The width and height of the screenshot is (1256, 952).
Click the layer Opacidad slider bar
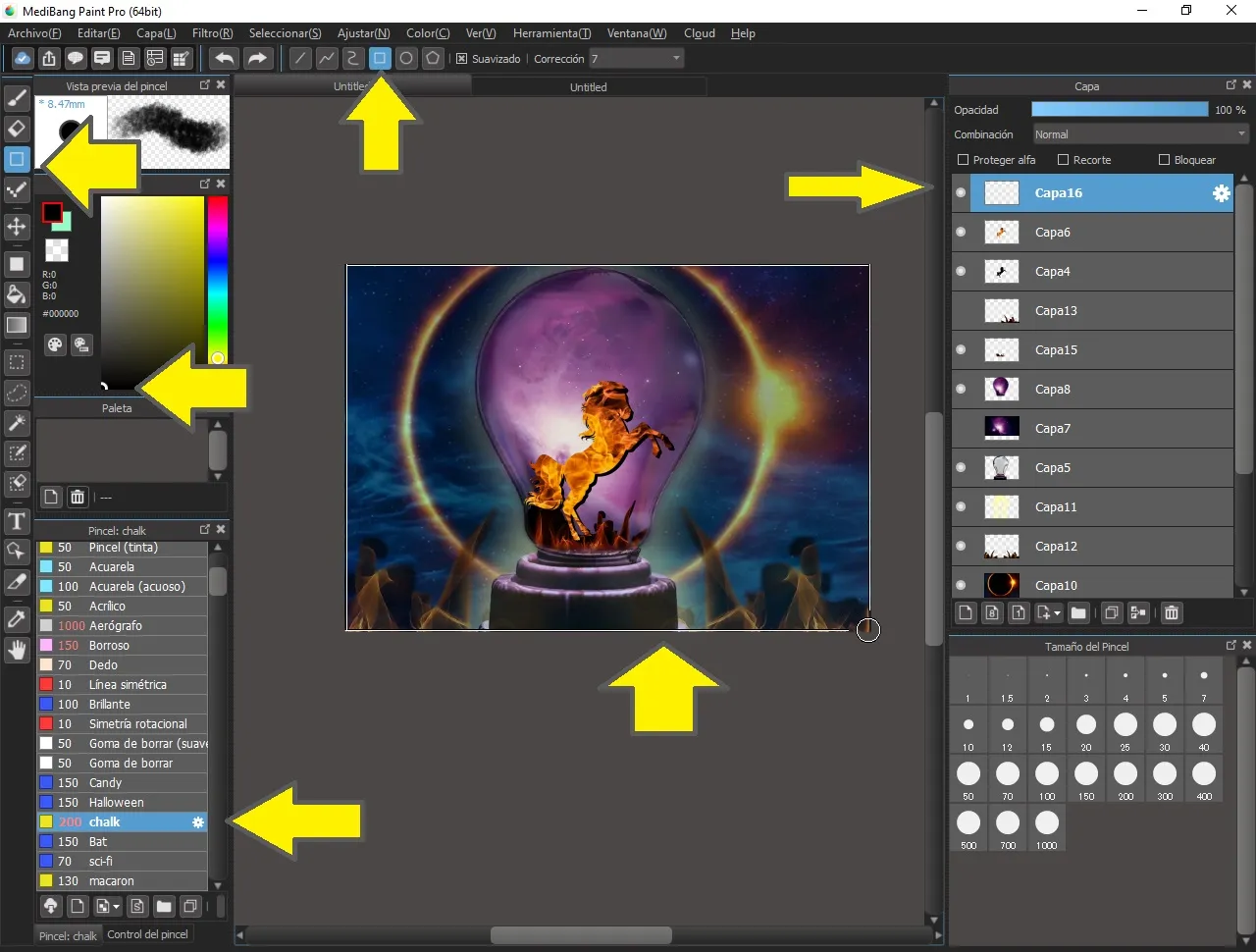pos(1120,110)
